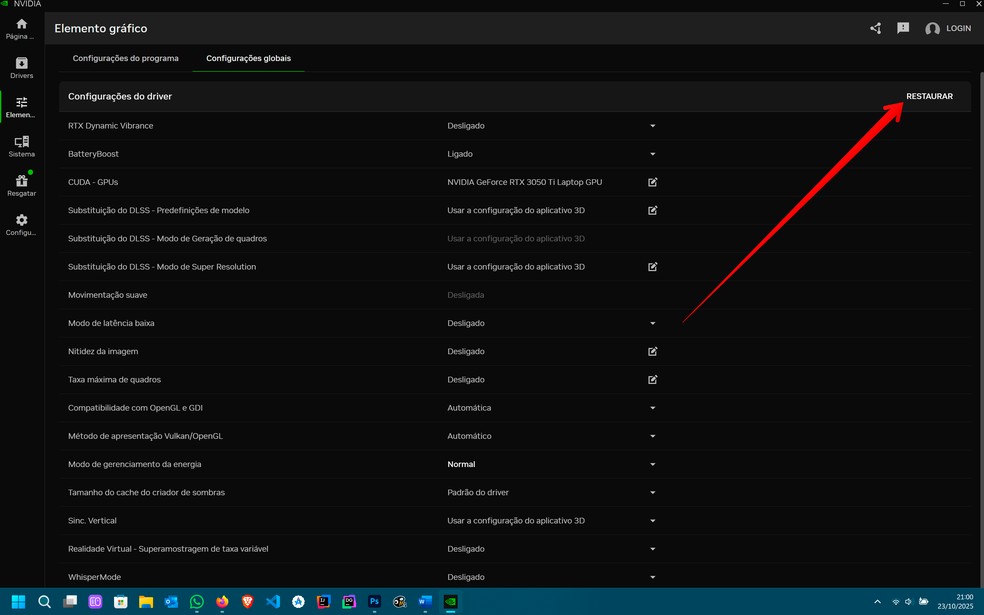The width and height of the screenshot is (984, 615).
Task: Expand the RTX Dynamic Vibrance dropdown
Action: point(652,126)
